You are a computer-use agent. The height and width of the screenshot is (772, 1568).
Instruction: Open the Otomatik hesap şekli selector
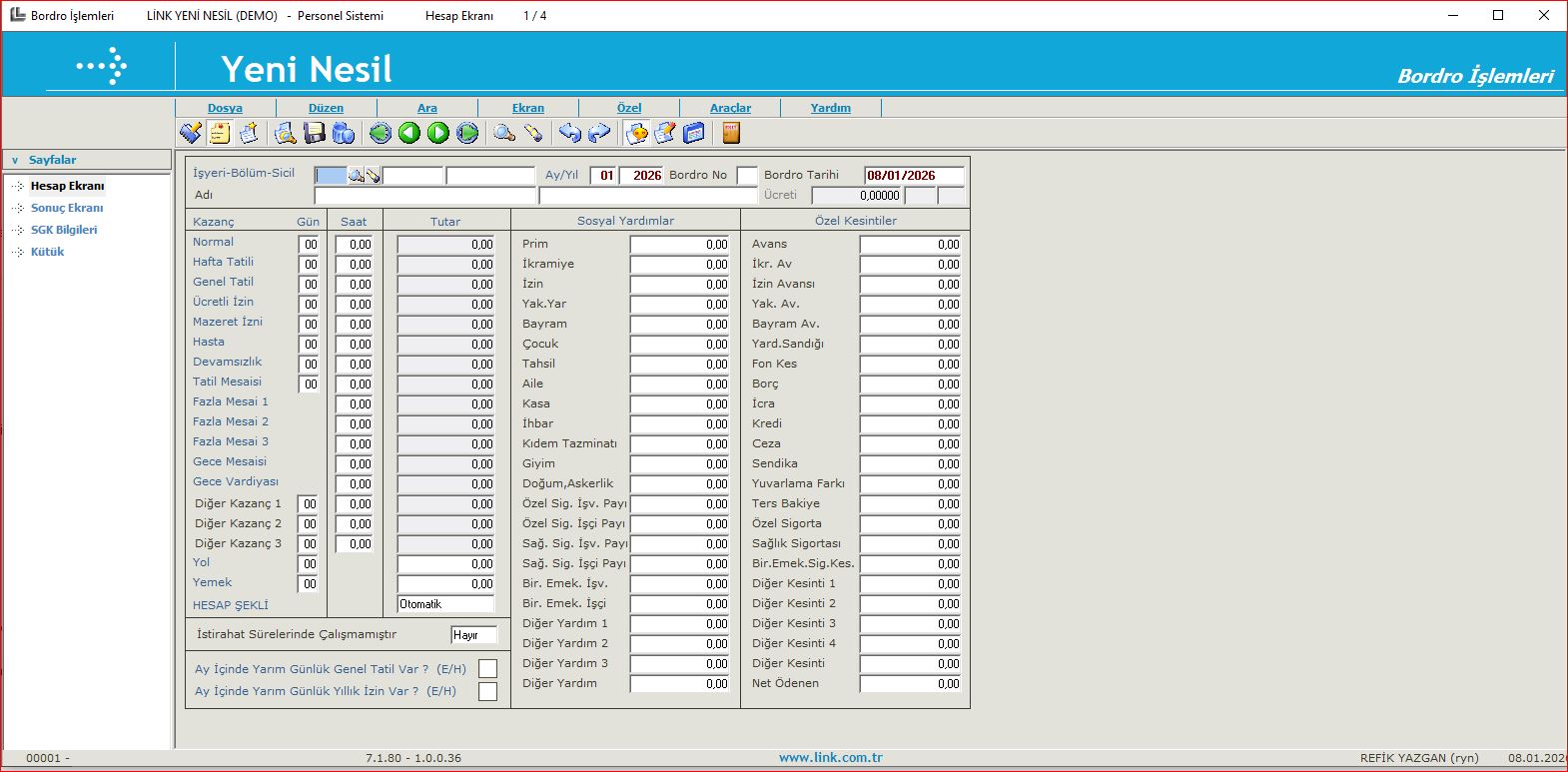tap(445, 604)
